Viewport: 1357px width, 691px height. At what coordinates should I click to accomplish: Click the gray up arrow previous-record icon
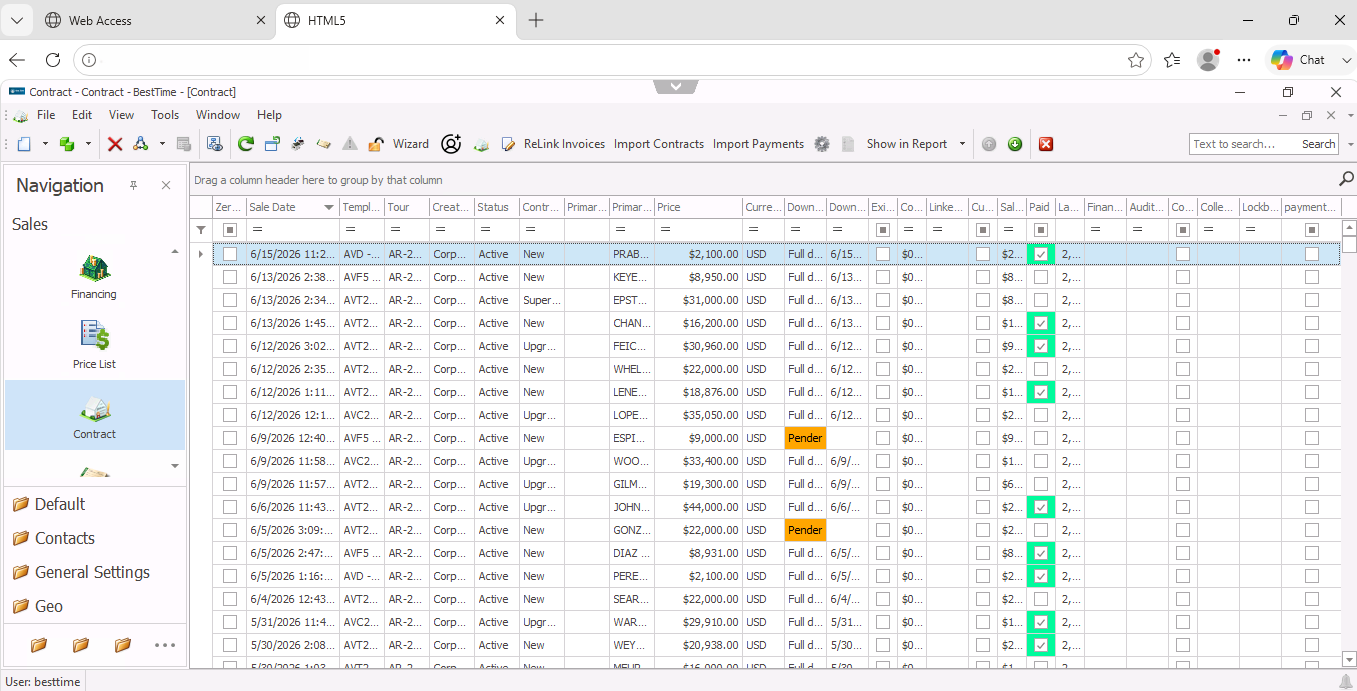[x=989, y=144]
